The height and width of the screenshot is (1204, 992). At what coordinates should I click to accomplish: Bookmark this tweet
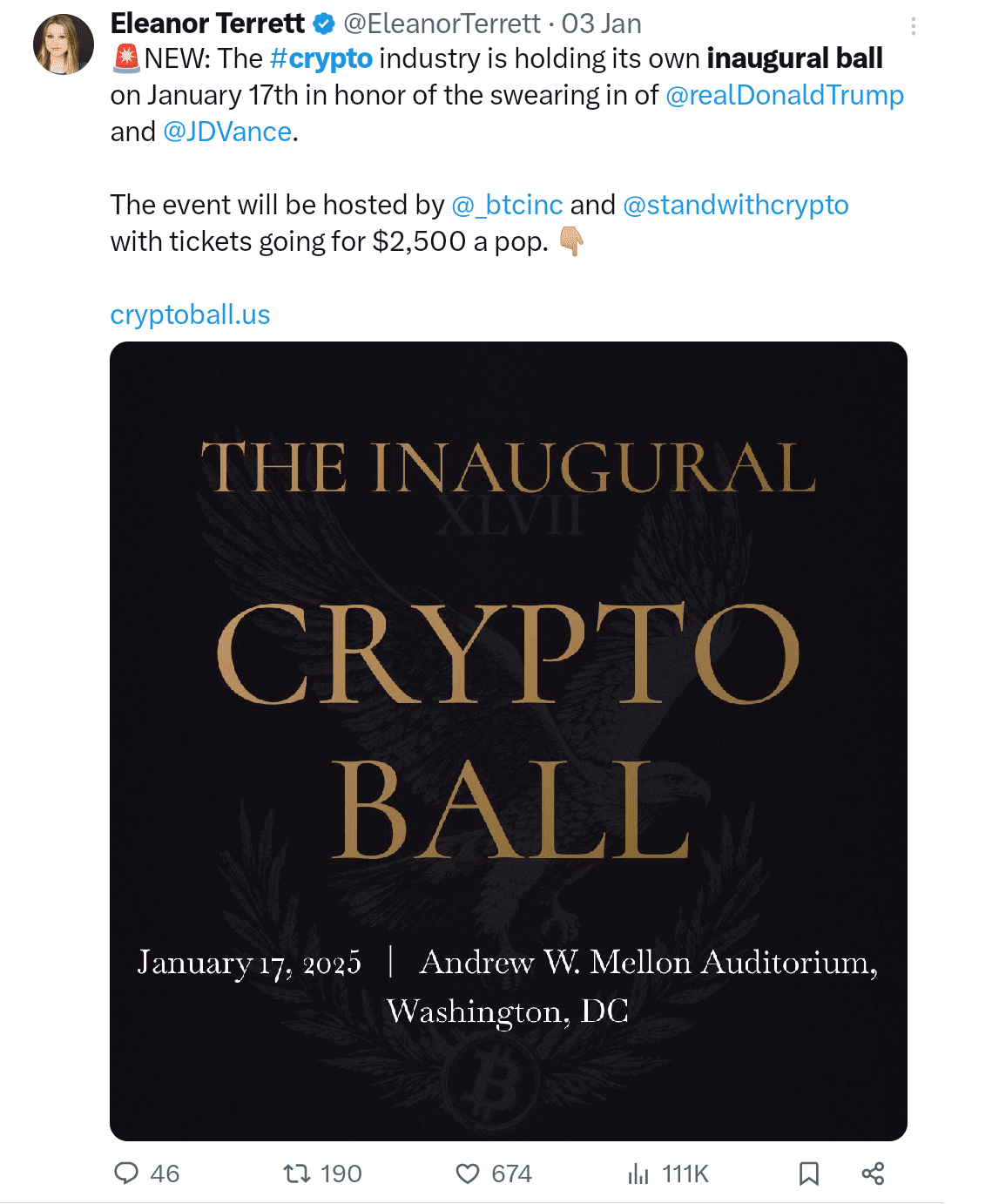[x=808, y=1174]
